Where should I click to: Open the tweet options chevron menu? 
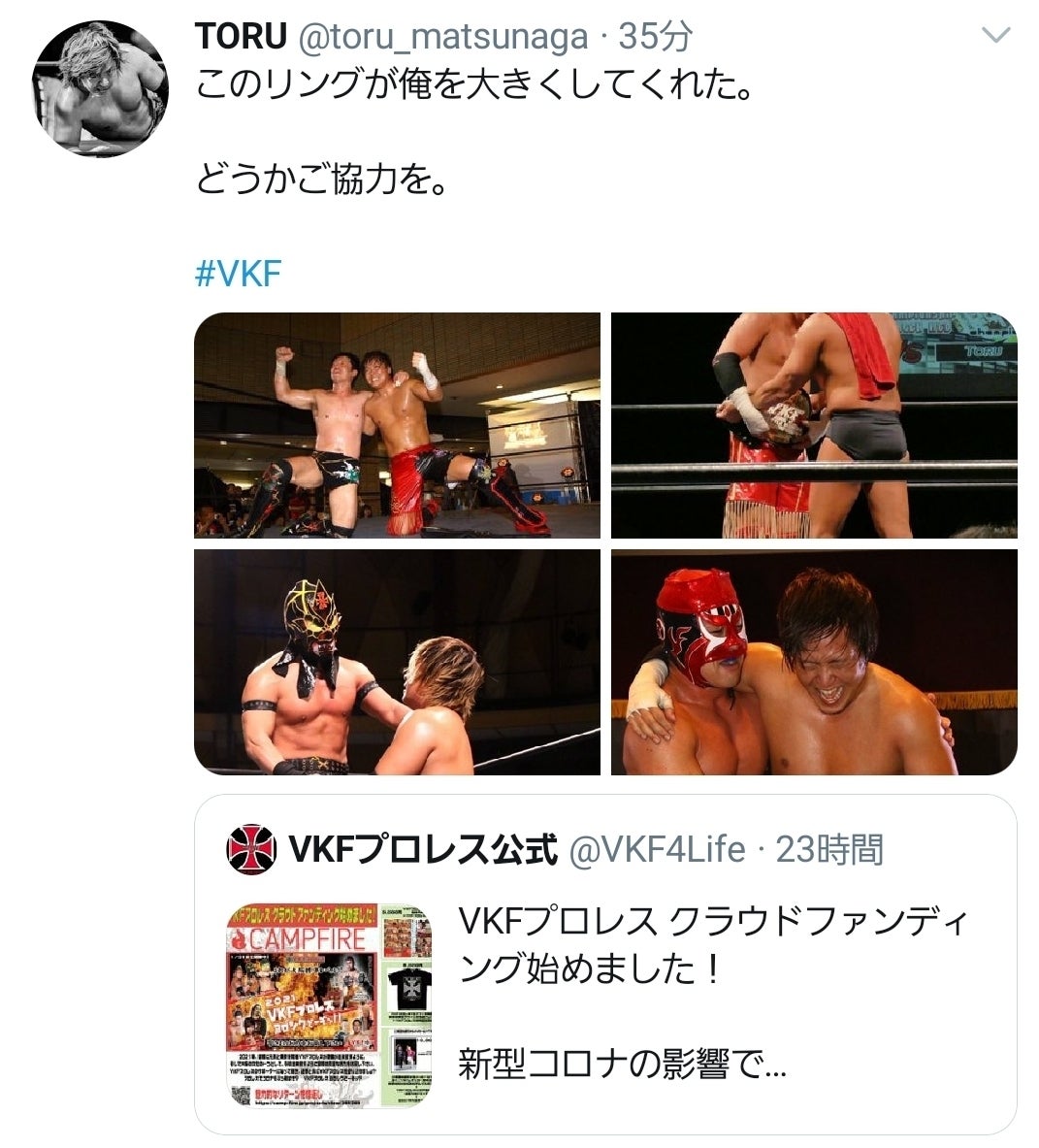[995, 34]
